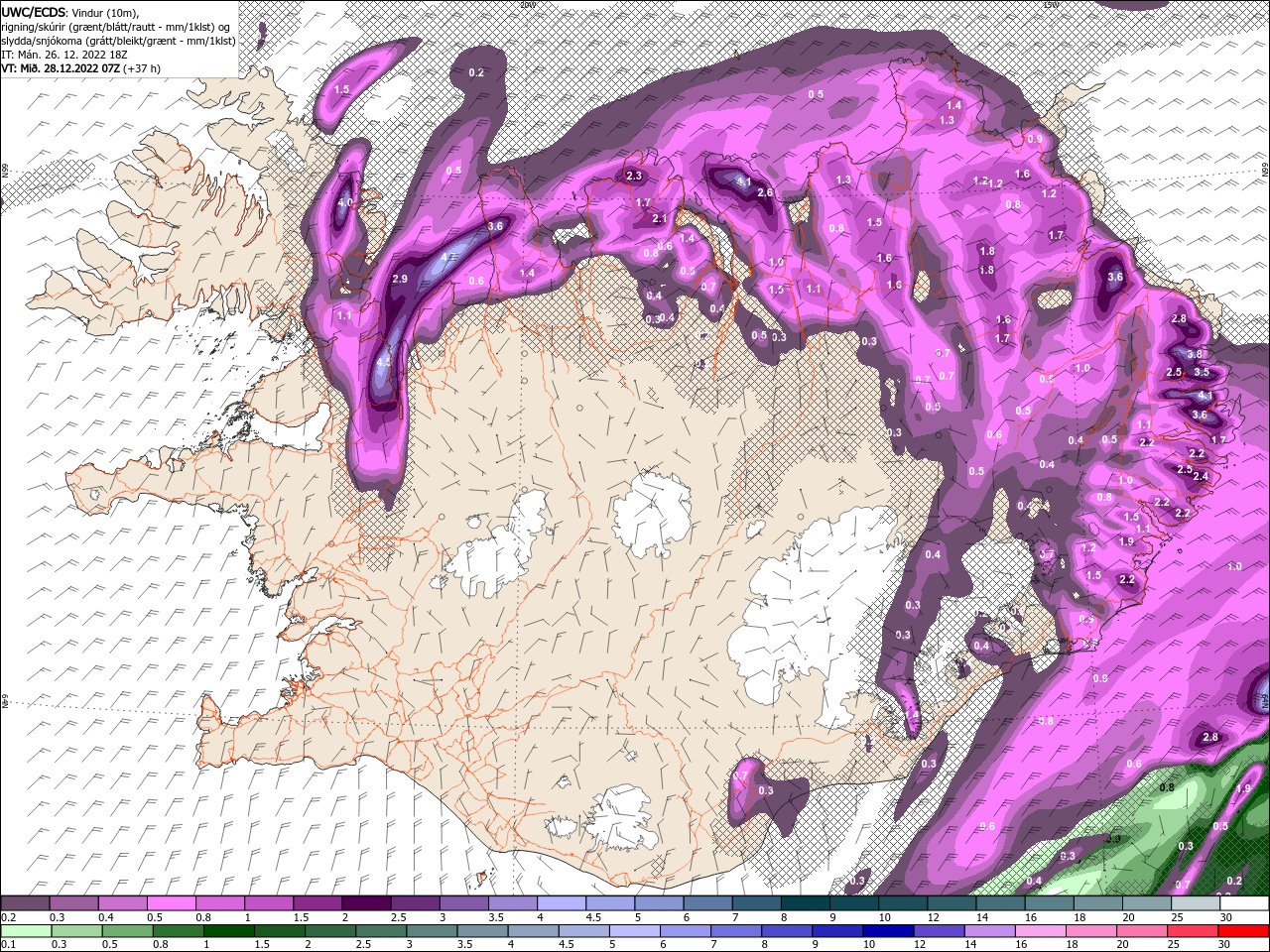1270x952 pixels.
Task: Click the 'slydda/snjókoma' legend description line
Action: (117, 41)
